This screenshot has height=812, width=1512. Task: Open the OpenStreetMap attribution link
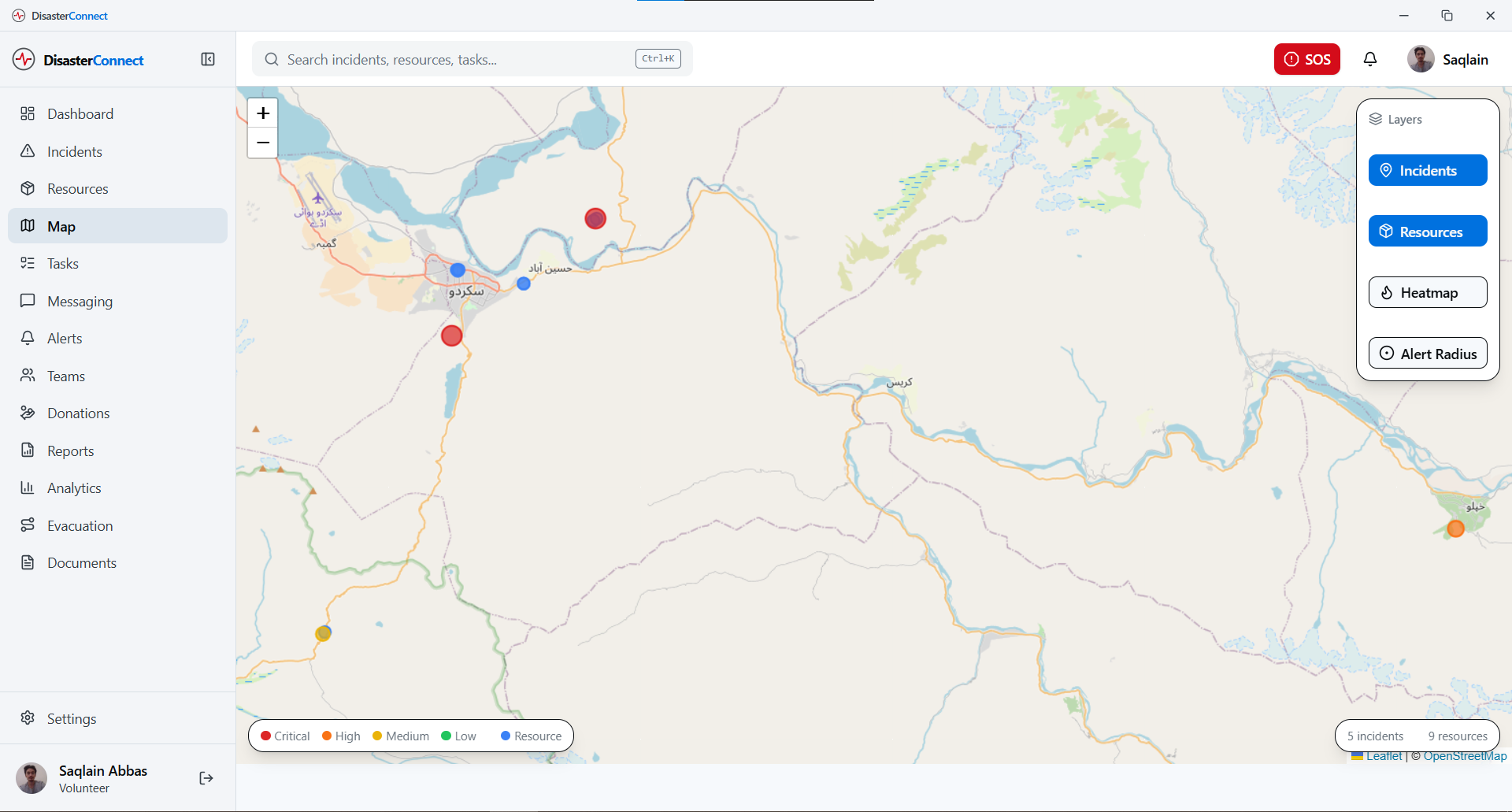pyautogui.click(x=1462, y=755)
